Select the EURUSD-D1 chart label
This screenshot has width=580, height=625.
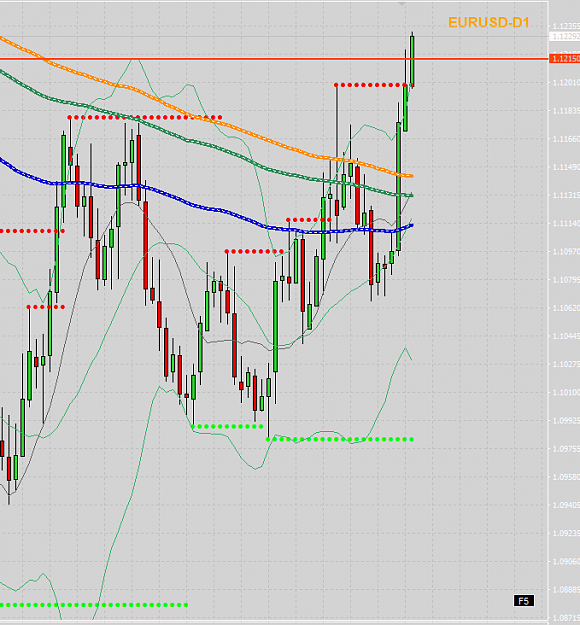coord(489,22)
